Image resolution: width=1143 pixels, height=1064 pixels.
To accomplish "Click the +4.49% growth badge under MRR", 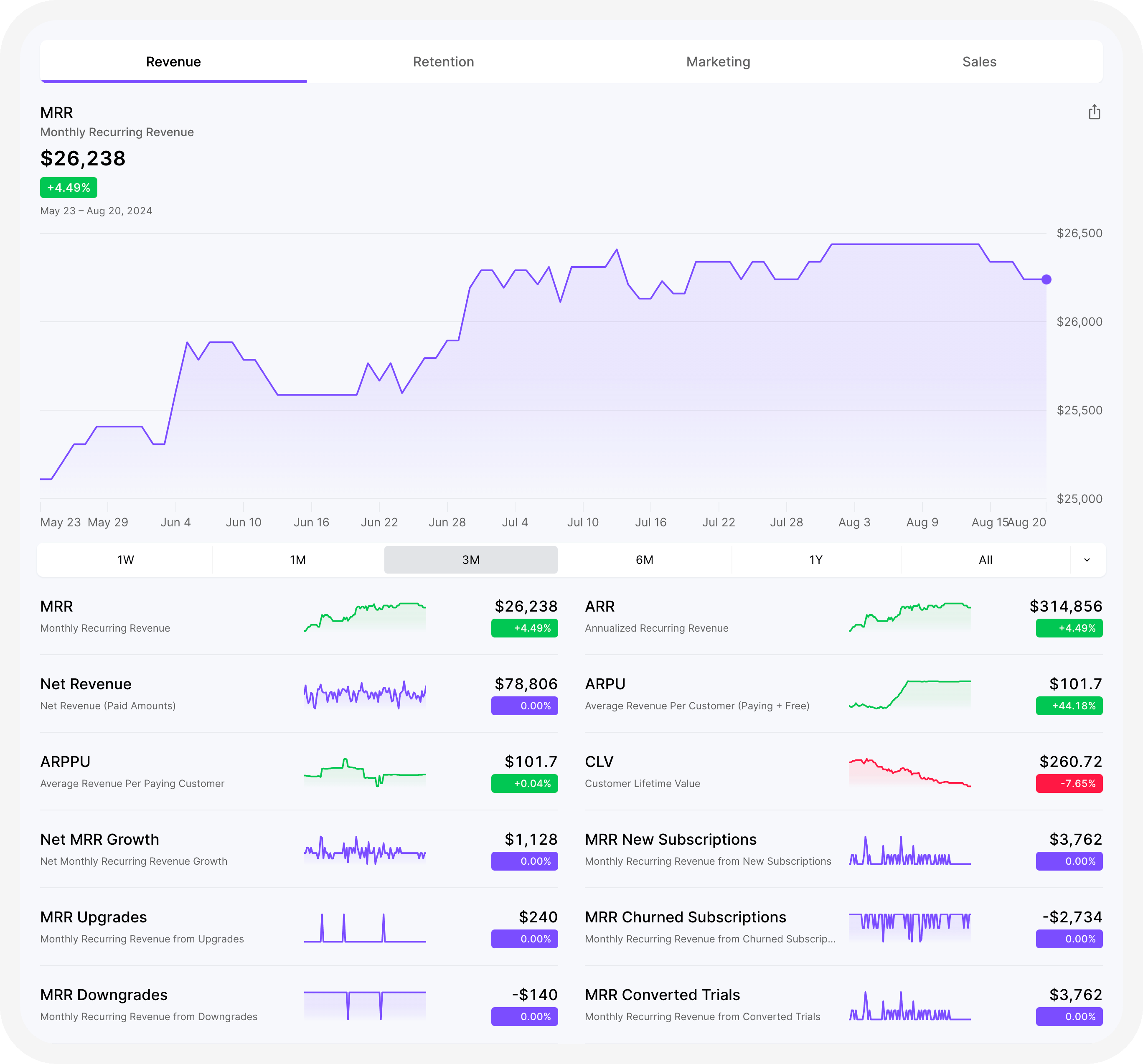I will (69, 187).
